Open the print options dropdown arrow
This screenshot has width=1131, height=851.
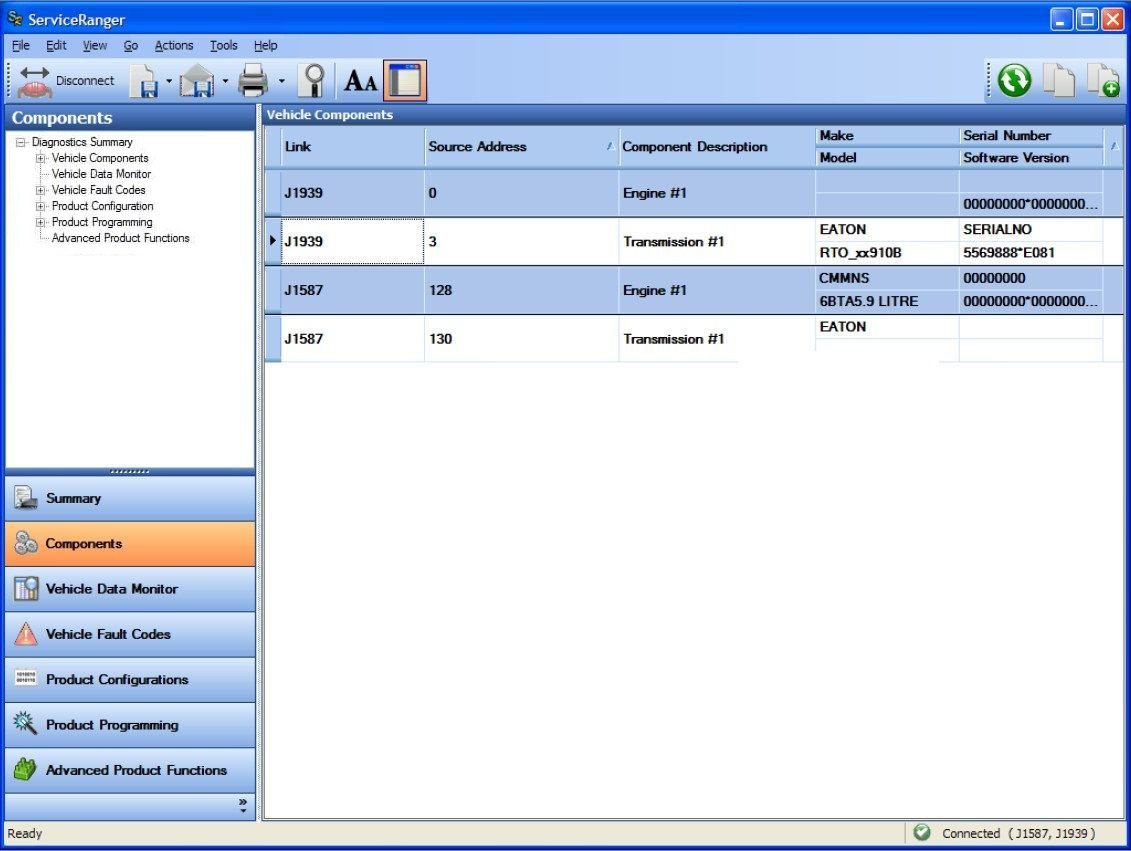pos(281,81)
